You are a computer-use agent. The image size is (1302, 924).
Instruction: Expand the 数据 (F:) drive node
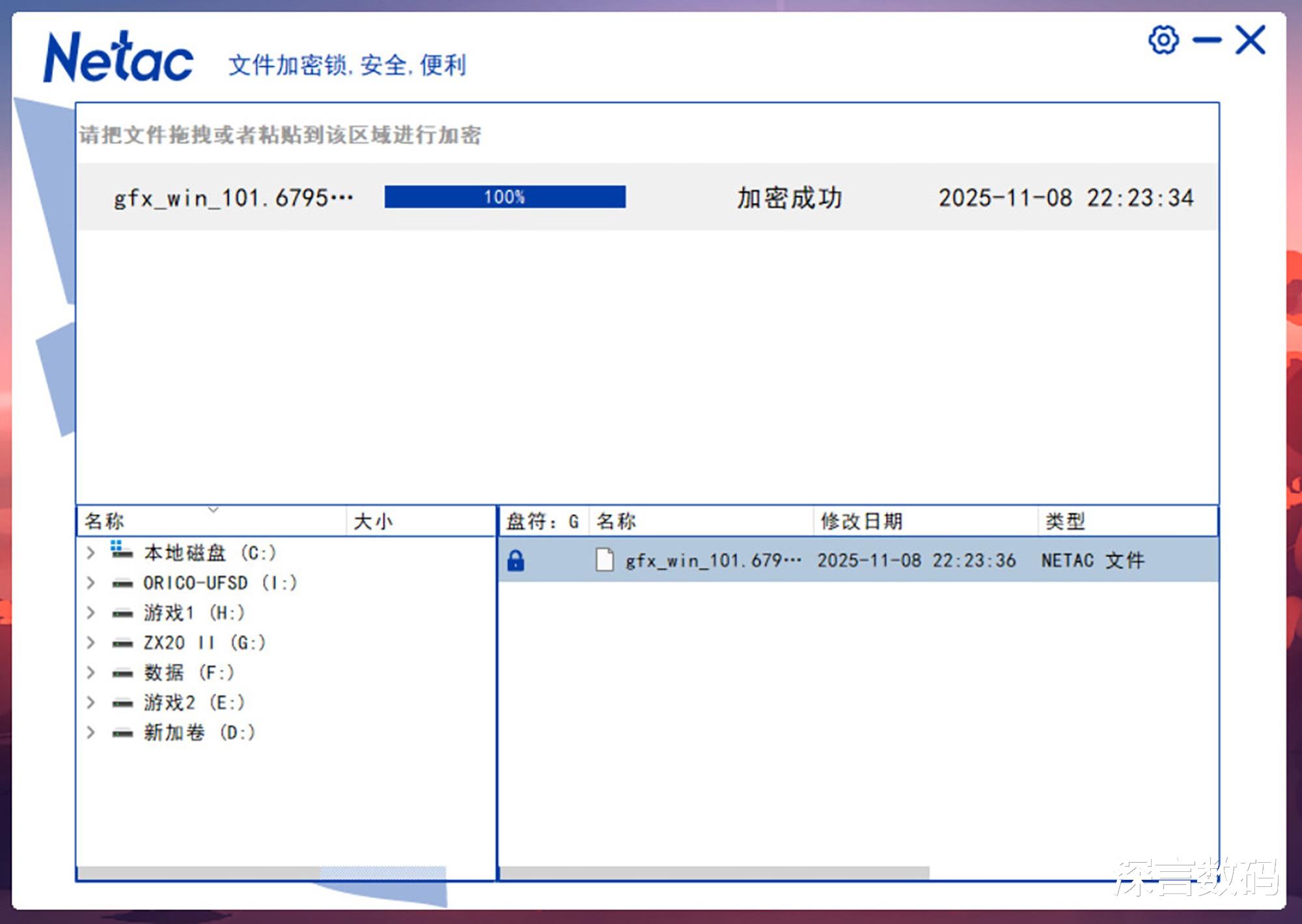tap(91, 673)
